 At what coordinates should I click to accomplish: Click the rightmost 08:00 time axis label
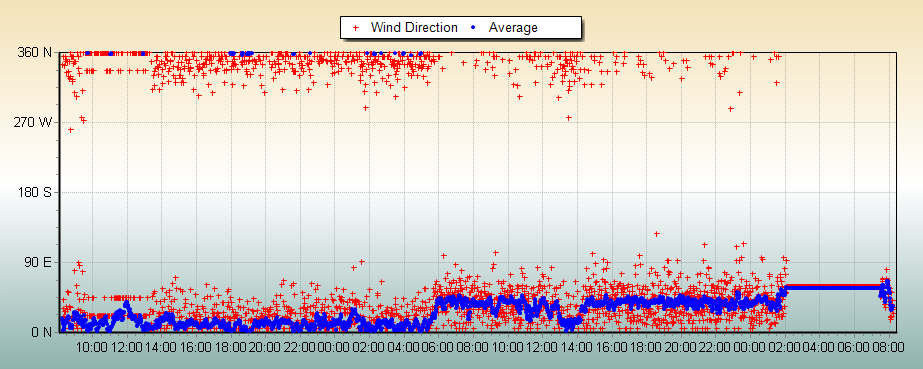[x=888, y=348]
